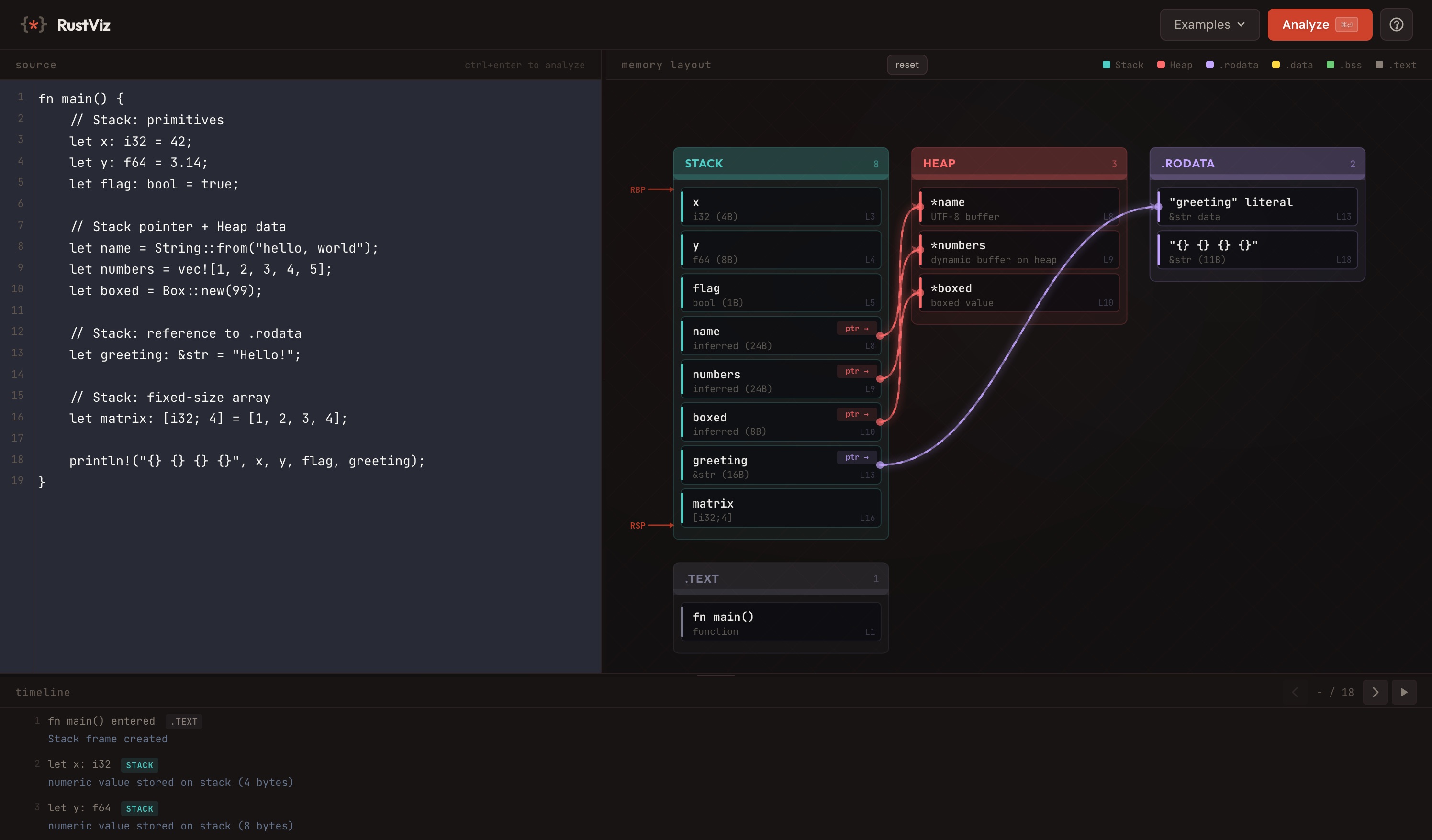Select the memory layout panel header
Viewport: 1432px width, 840px height.
tap(666, 65)
